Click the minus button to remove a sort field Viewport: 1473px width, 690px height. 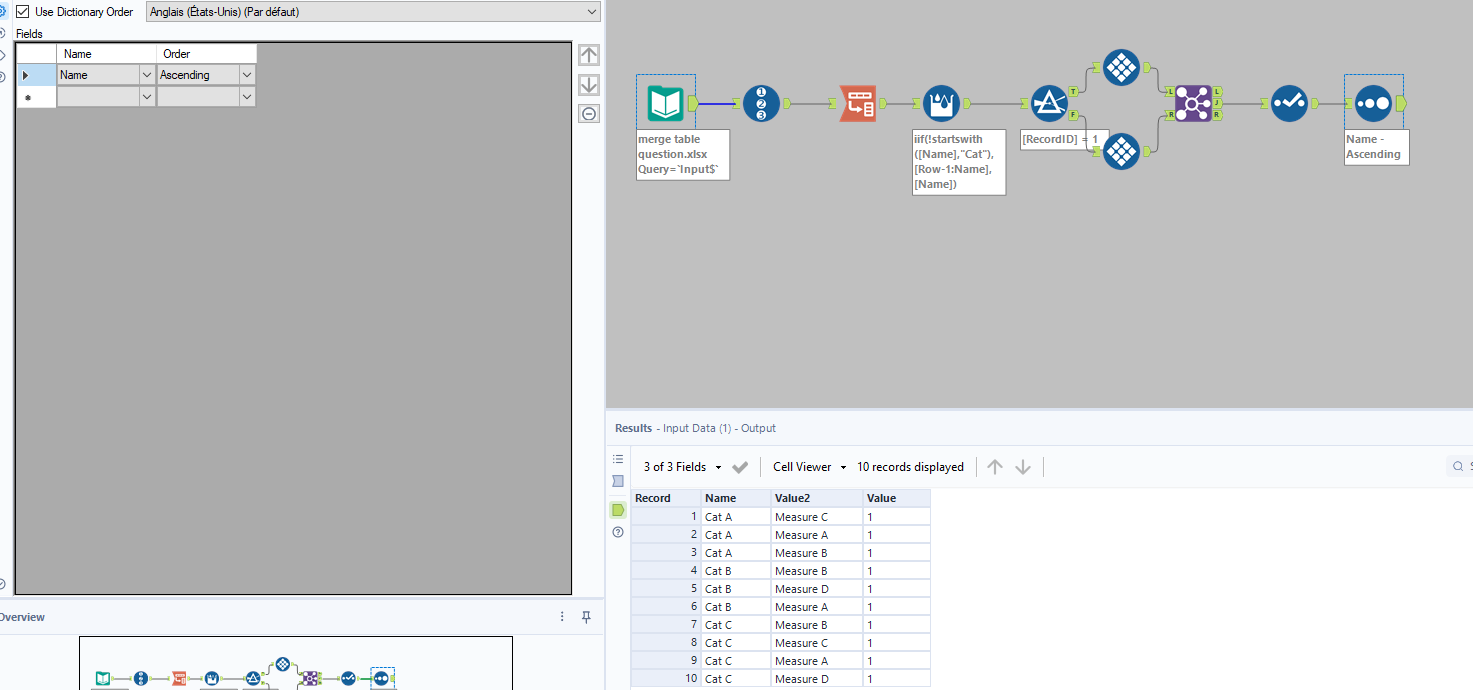click(x=589, y=113)
